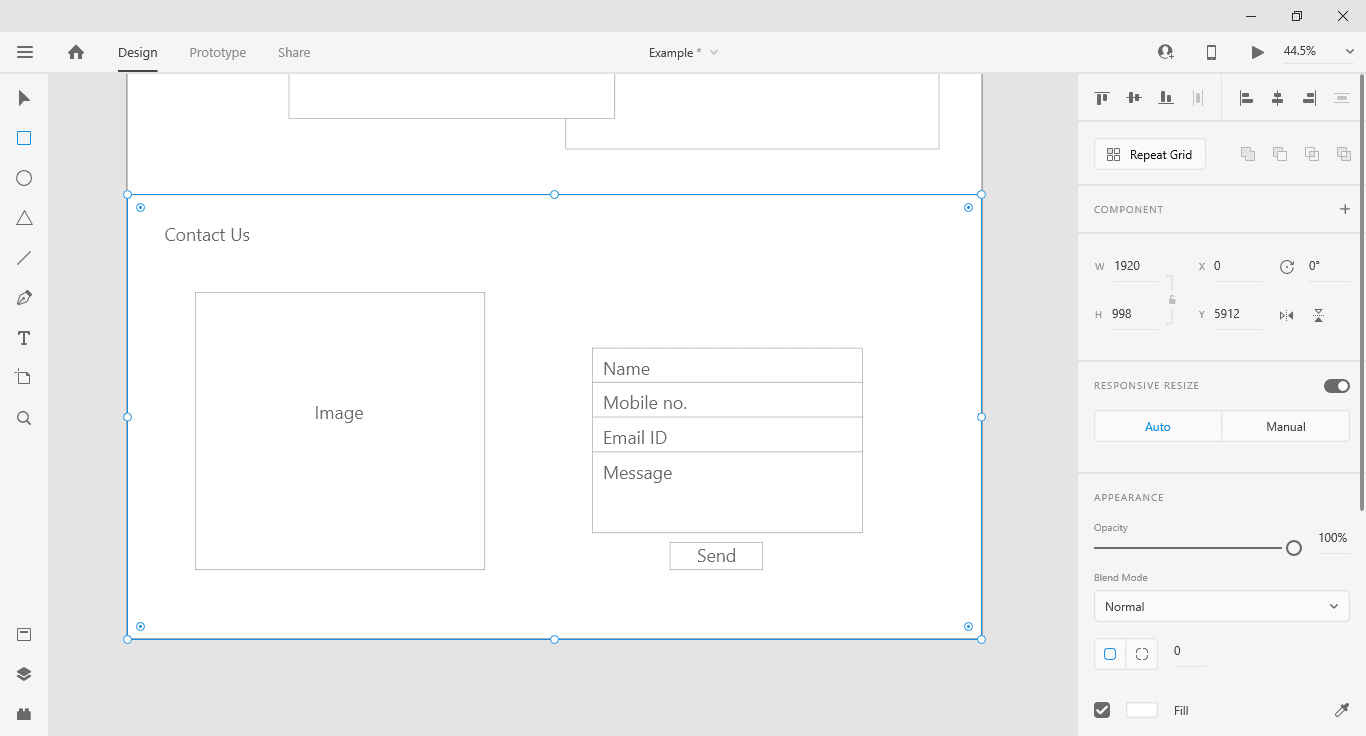Click the X position field
The image size is (1366, 736).
tap(1237, 266)
